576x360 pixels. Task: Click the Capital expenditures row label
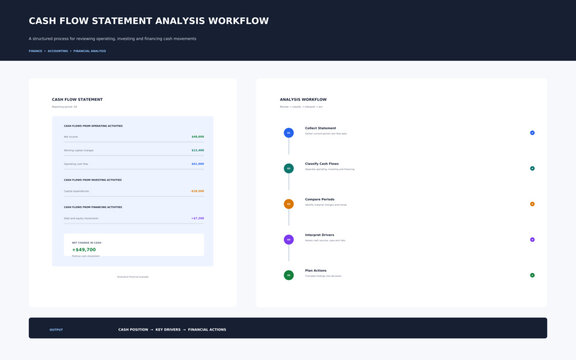click(x=76, y=191)
